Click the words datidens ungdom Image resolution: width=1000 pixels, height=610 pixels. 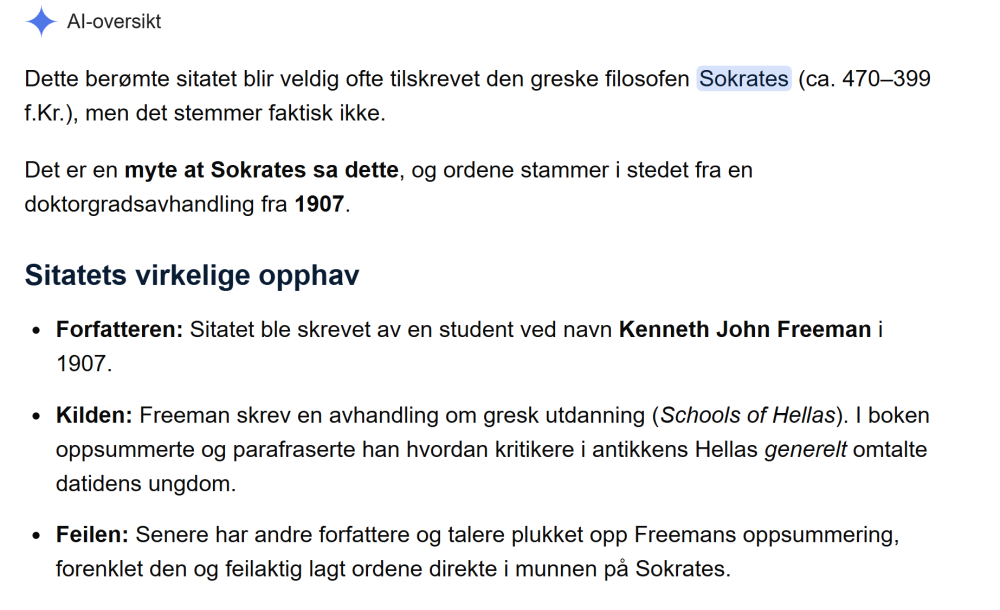click(145, 484)
